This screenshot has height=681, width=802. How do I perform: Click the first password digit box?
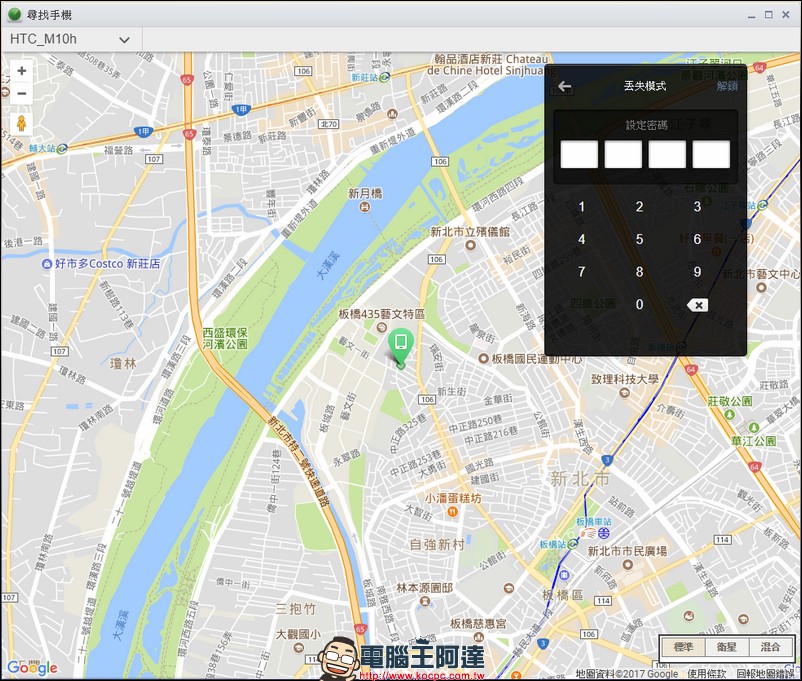(580, 155)
